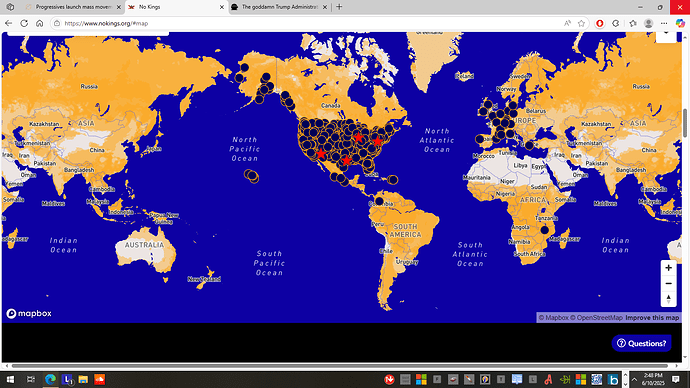Open the Questions? help button
Image resolution: width=690 pixels, height=388 pixels.
click(x=642, y=343)
